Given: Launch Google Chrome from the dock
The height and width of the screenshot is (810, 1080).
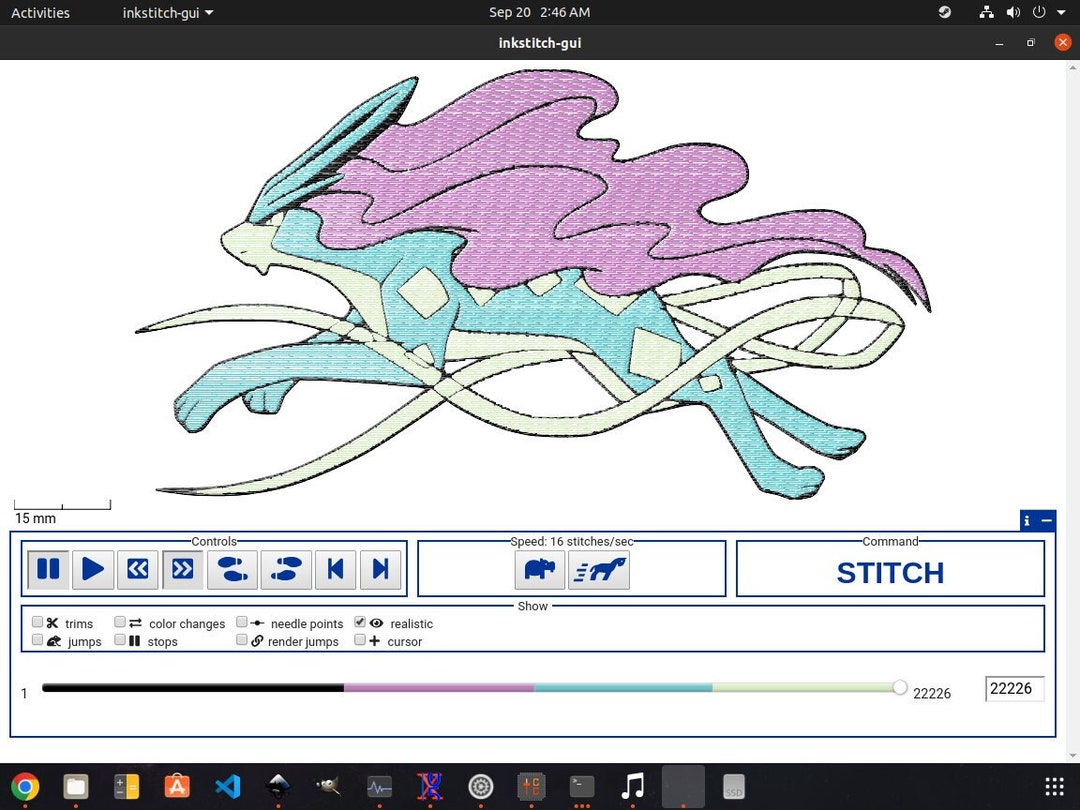Looking at the screenshot, I should (25, 786).
